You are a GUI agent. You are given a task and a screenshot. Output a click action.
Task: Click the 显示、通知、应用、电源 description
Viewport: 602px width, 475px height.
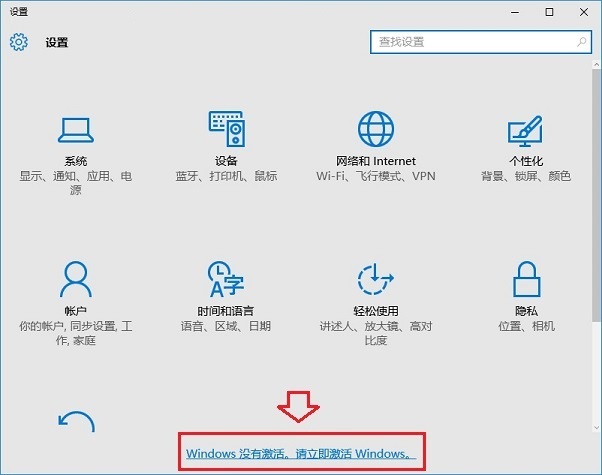point(76,183)
